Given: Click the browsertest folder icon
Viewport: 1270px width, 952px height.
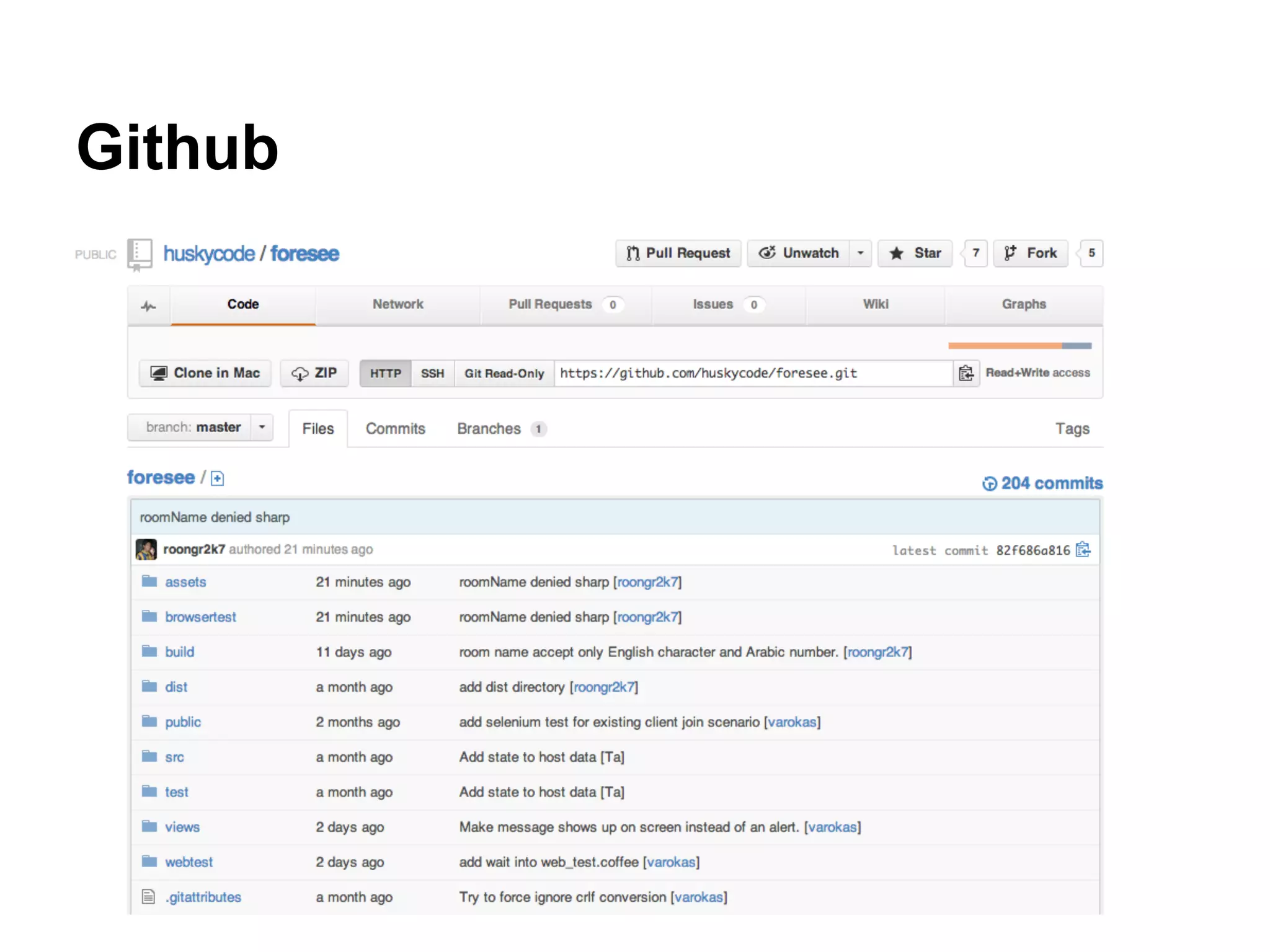Looking at the screenshot, I should [149, 616].
